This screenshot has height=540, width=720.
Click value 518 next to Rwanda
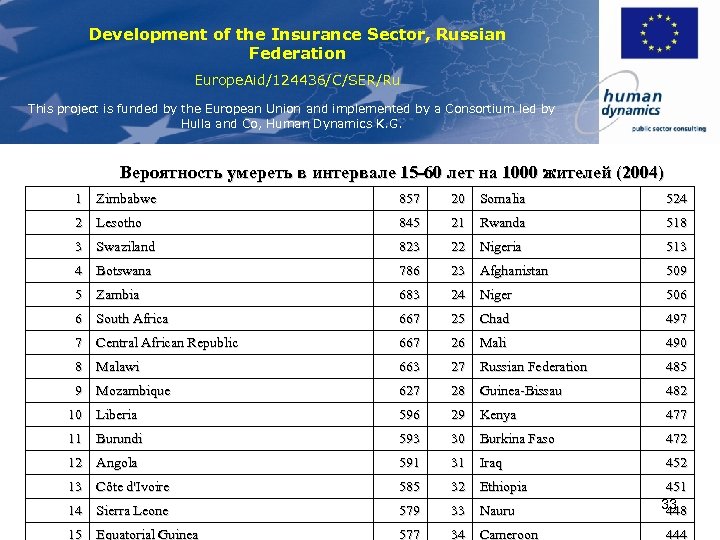pos(676,223)
